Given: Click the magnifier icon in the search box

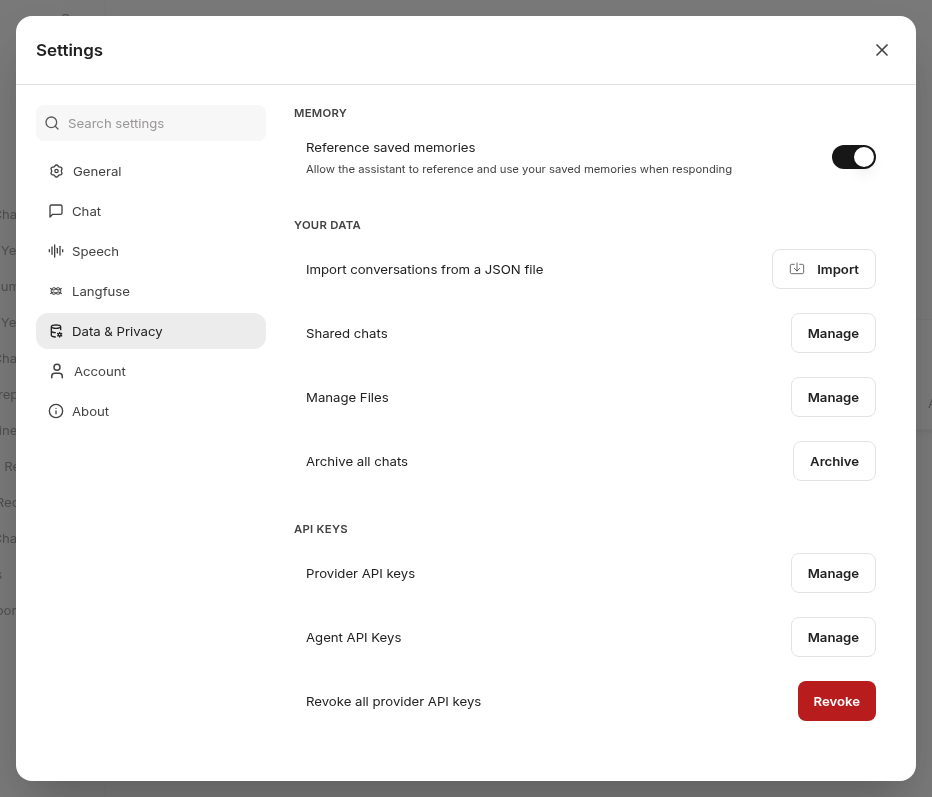Looking at the screenshot, I should pos(52,123).
